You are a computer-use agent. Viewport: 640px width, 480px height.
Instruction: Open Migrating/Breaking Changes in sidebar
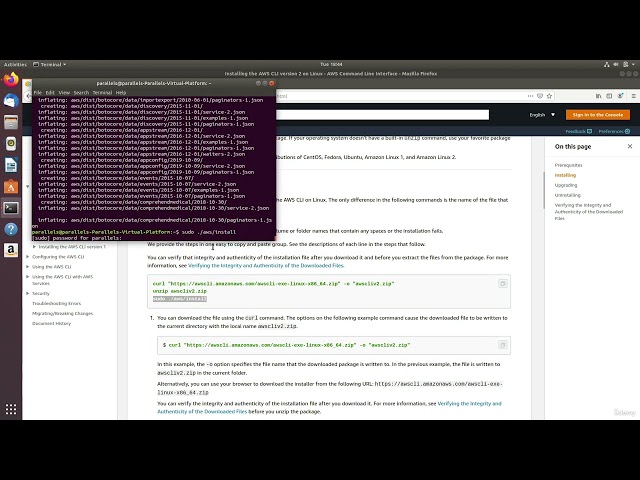62,313
